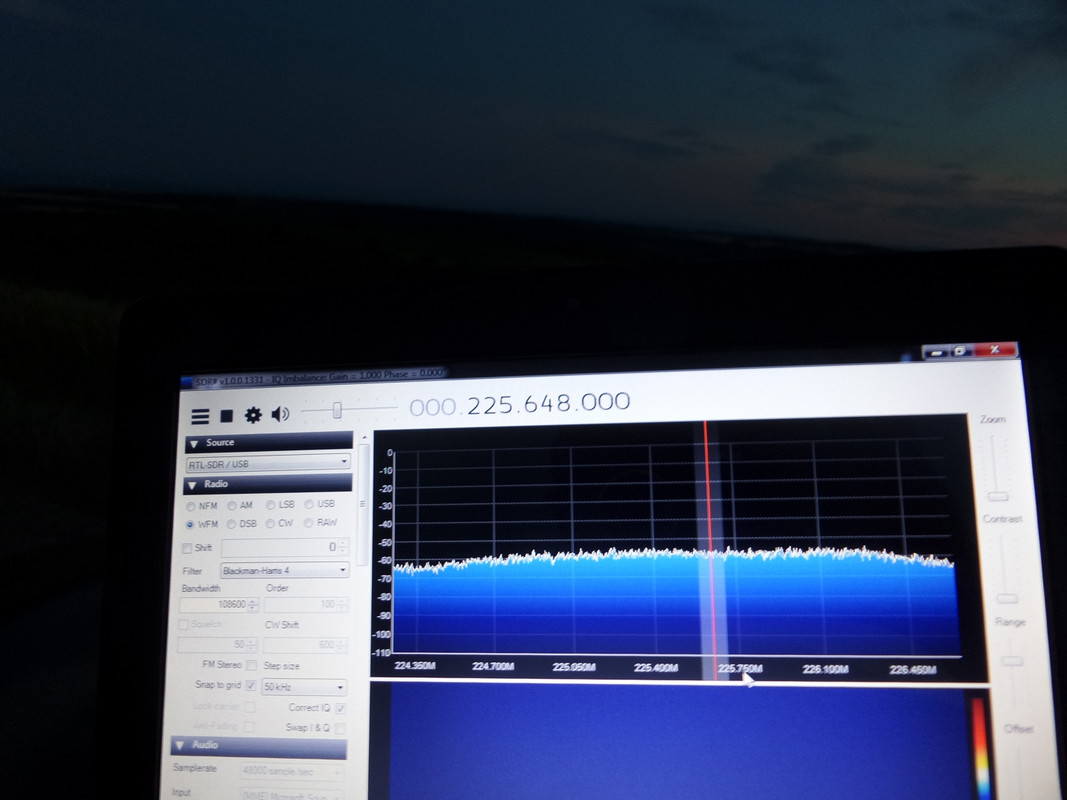This screenshot has height=800, width=1067.
Task: Mute audio with the speaker icon
Action: (x=280, y=414)
